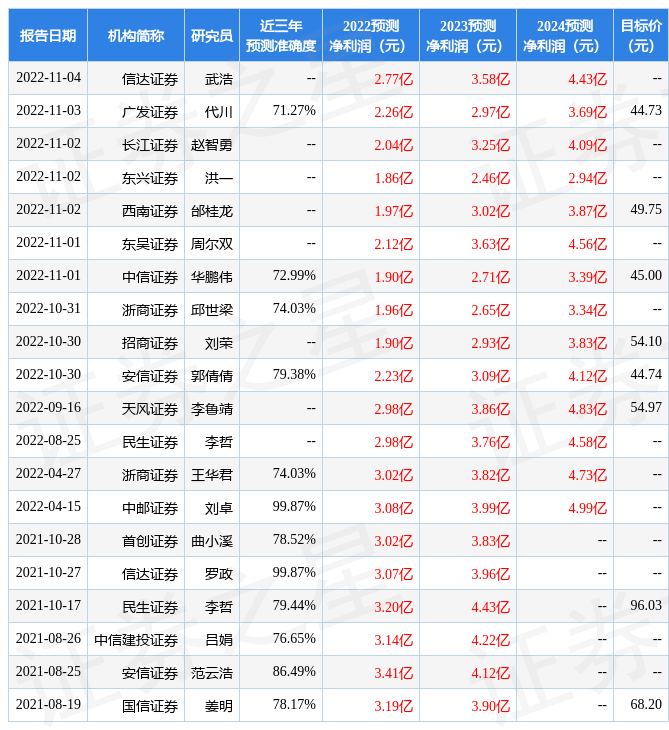
Task: Click 2023 forecast 3.63亿
Action: point(491,244)
